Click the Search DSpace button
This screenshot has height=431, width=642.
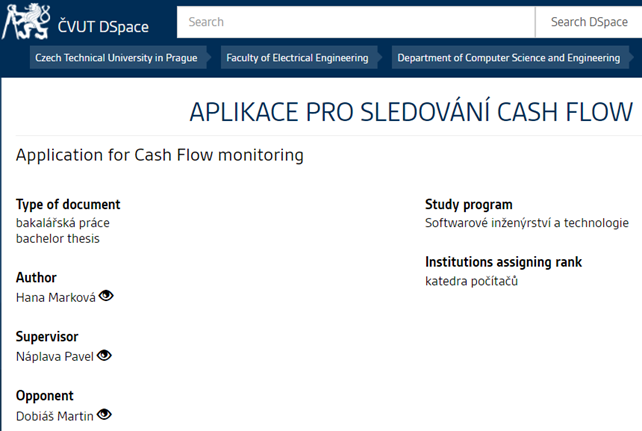(x=589, y=22)
